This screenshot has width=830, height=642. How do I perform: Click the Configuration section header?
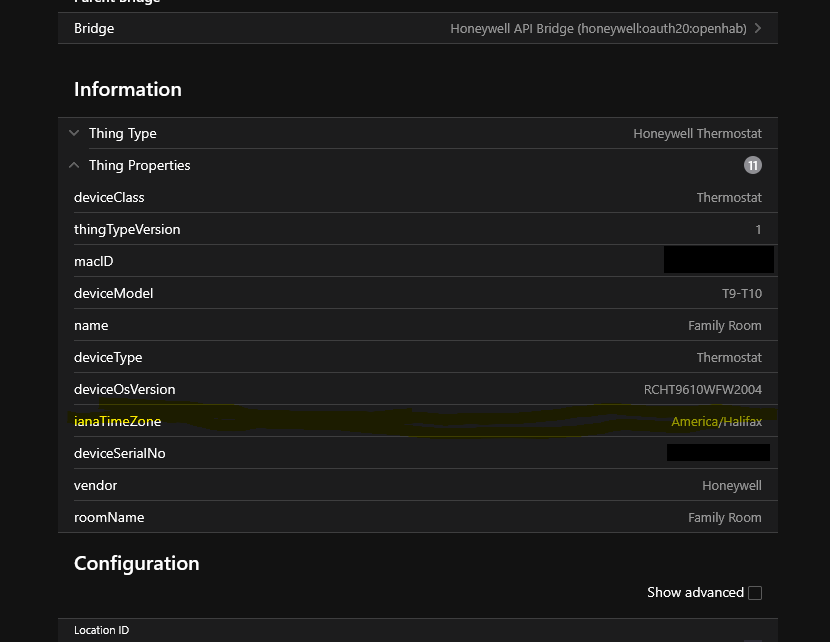tap(136, 563)
